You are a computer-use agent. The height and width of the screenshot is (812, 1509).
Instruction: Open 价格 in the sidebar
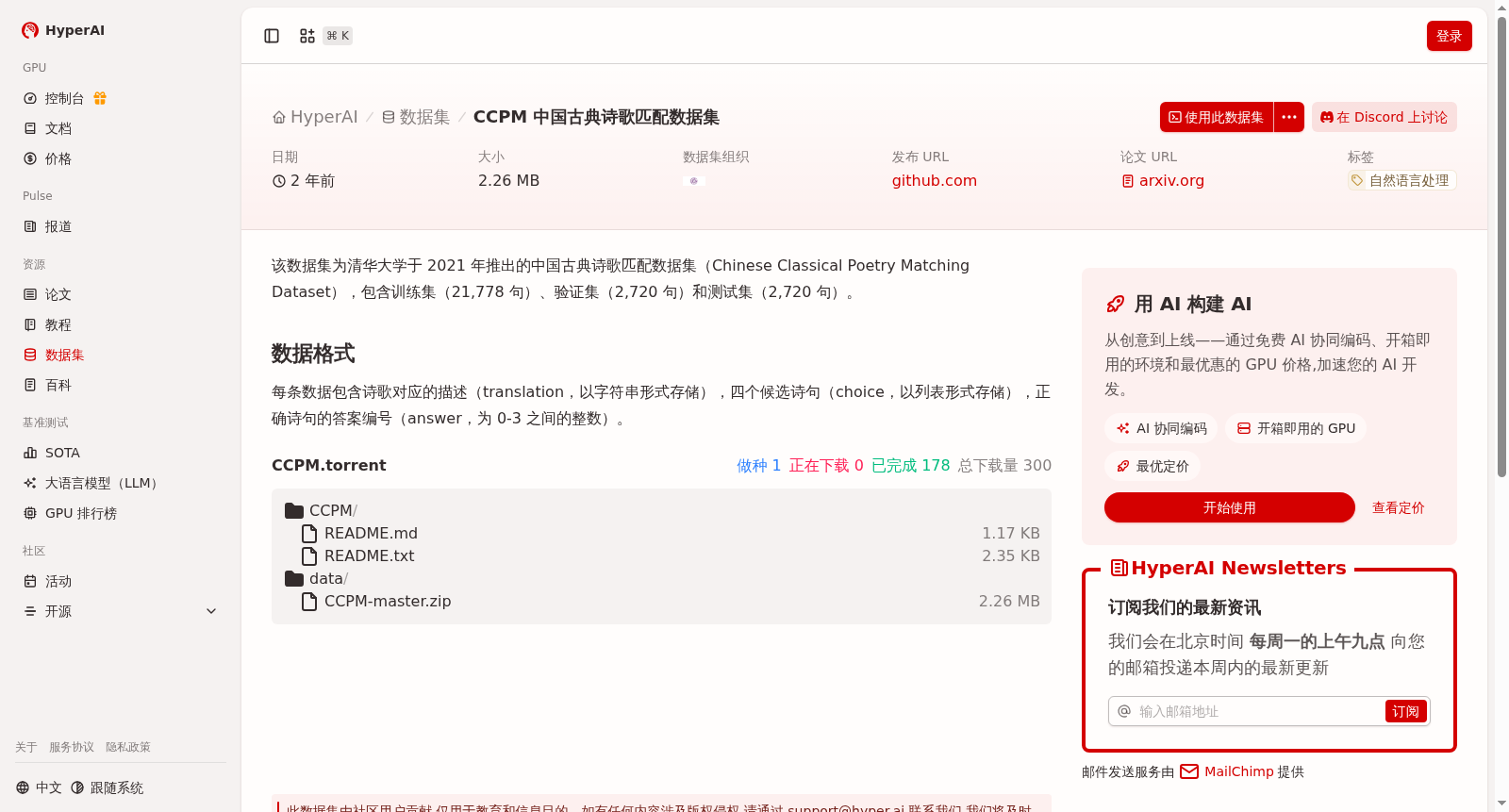58,158
